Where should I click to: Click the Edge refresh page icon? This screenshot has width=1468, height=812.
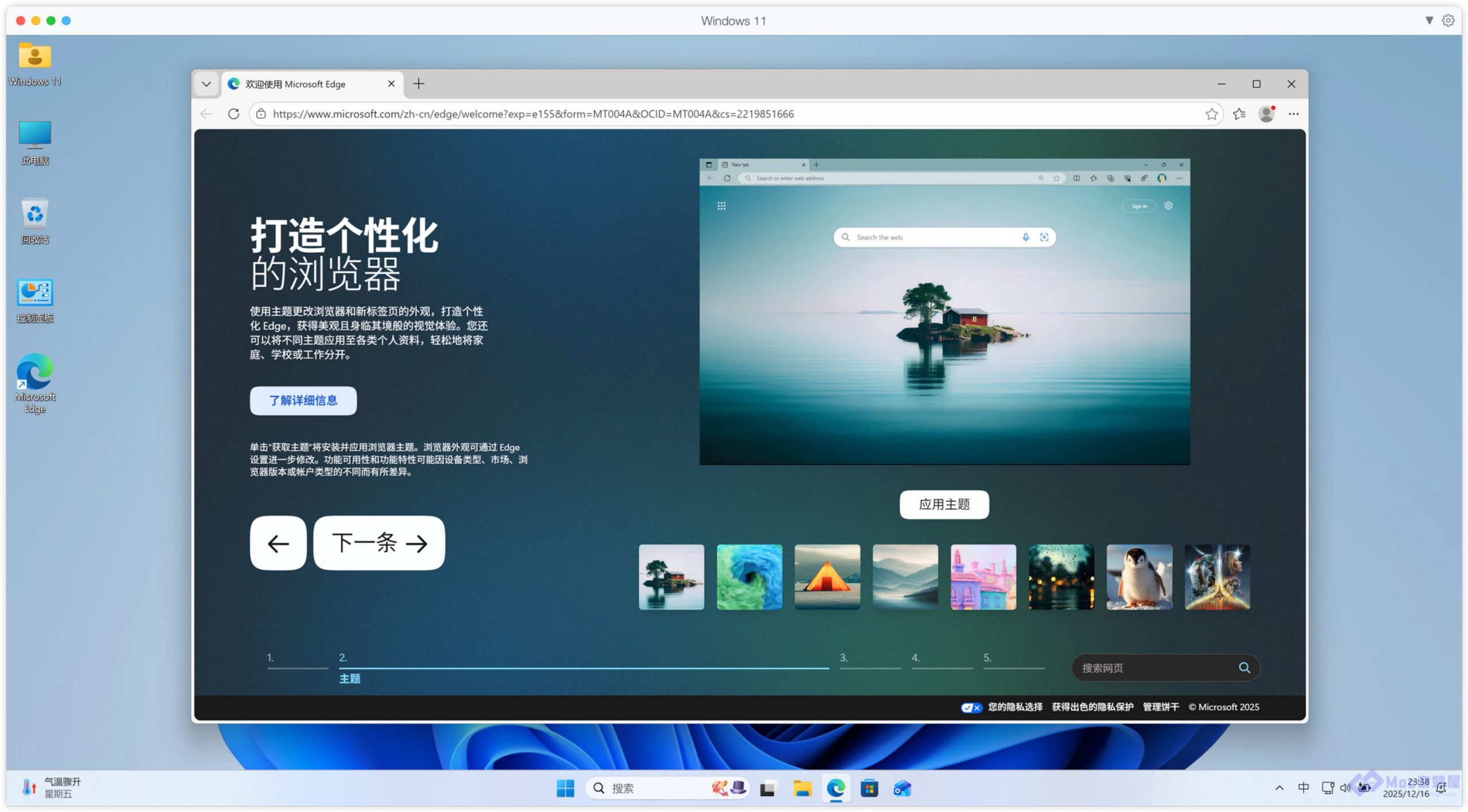pos(233,114)
